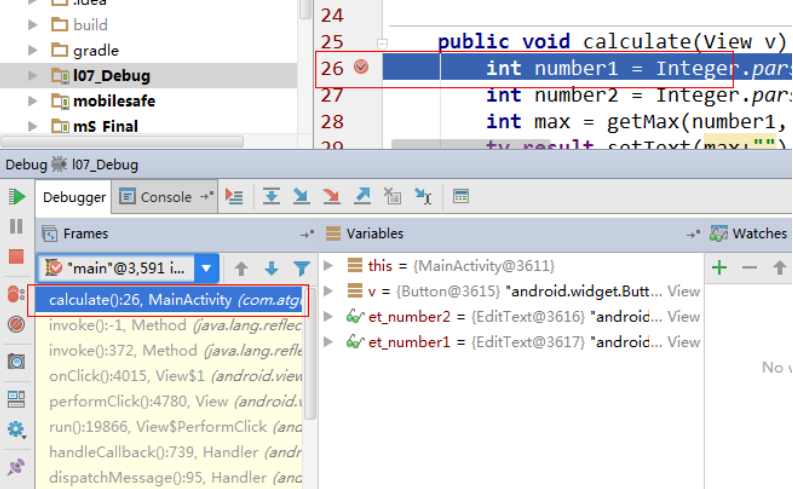
Task: Step over current line
Action: [x=272, y=196]
